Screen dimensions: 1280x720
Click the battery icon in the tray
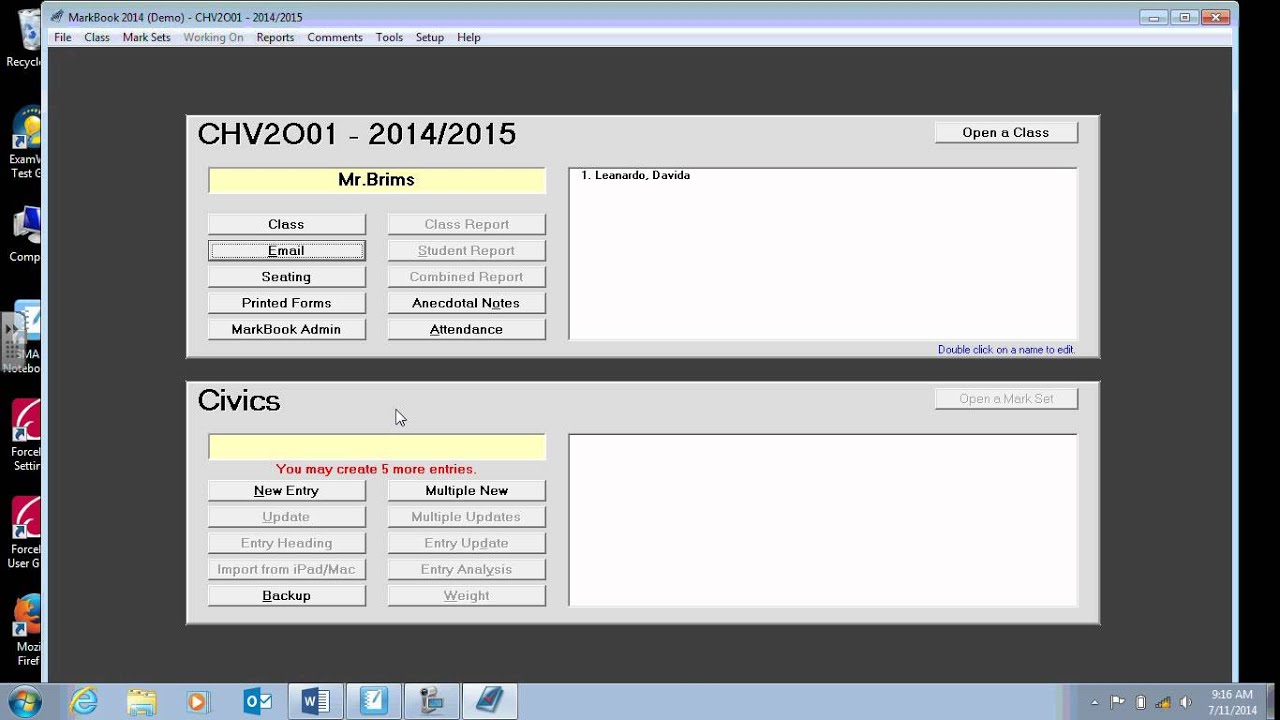[x=1141, y=702]
